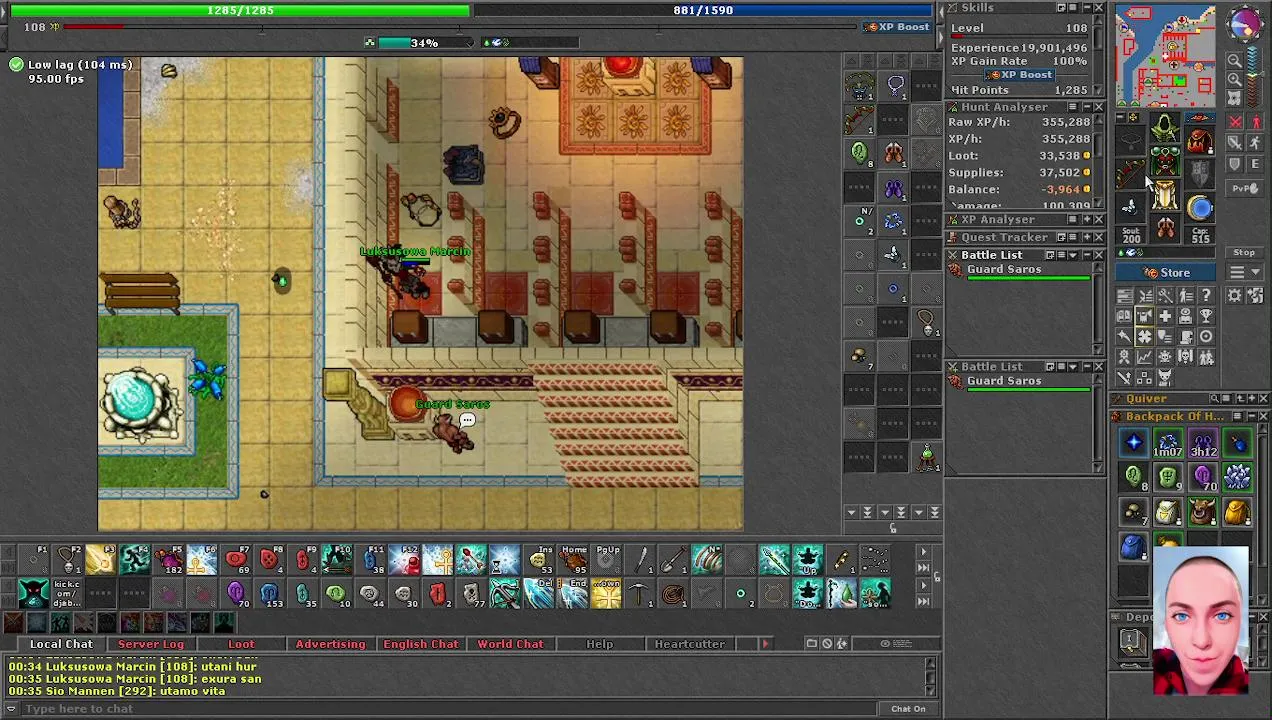This screenshot has height=720, width=1272.
Task: Open Hunt Analyser panel menu icon
Action: click(1073, 107)
